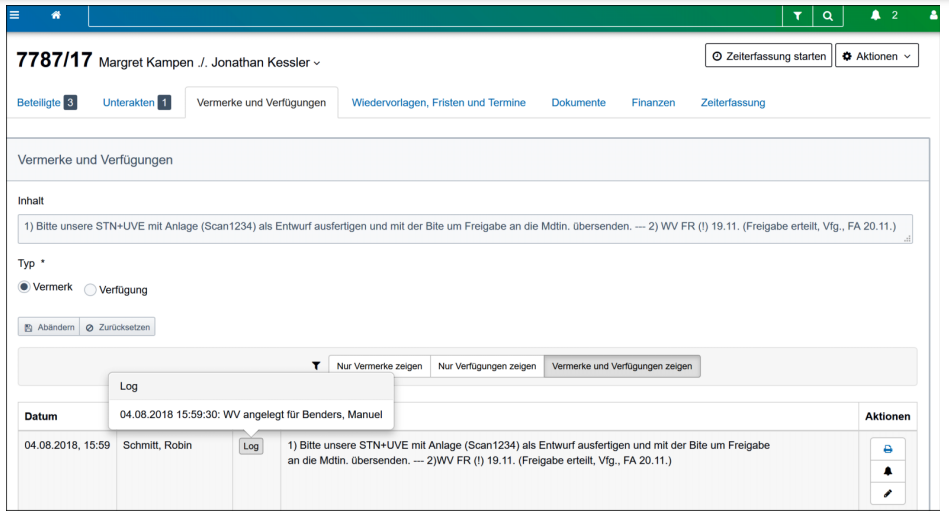949x520 pixels.
Task: Open notifications bell in top bar
Action: coord(874,16)
